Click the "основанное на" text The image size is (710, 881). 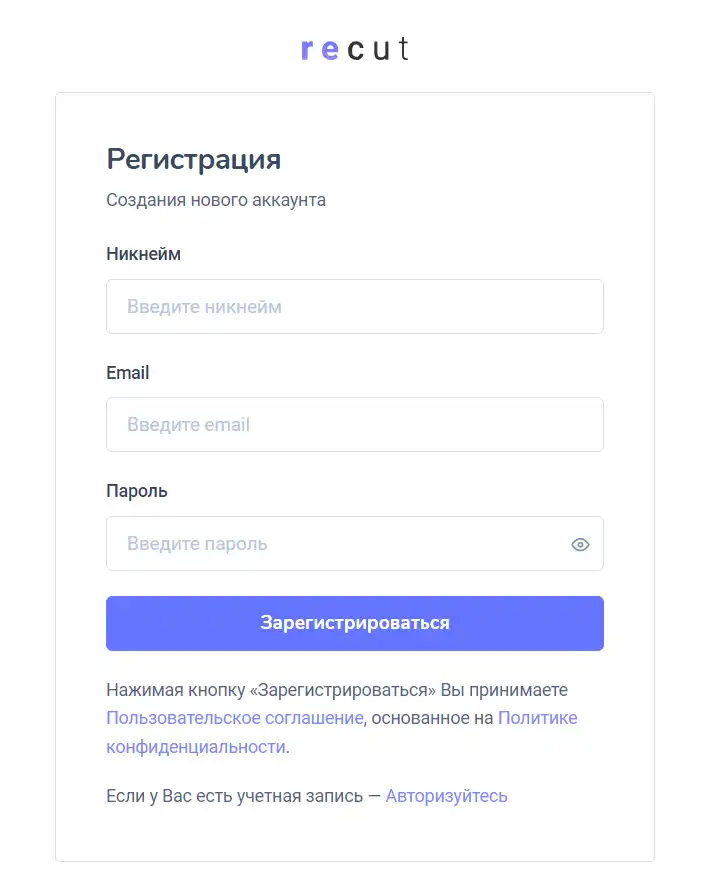click(433, 718)
